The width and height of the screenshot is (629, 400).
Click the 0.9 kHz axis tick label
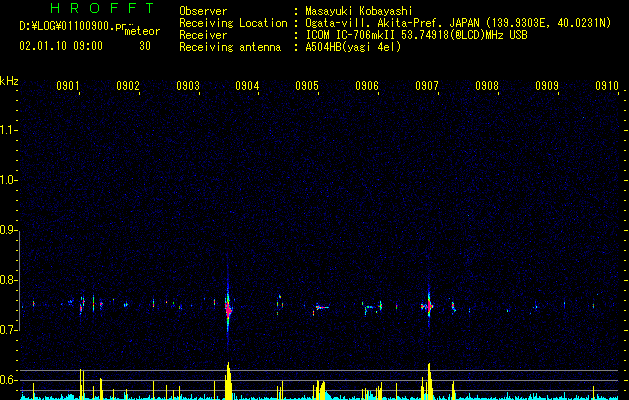[x=8, y=230]
